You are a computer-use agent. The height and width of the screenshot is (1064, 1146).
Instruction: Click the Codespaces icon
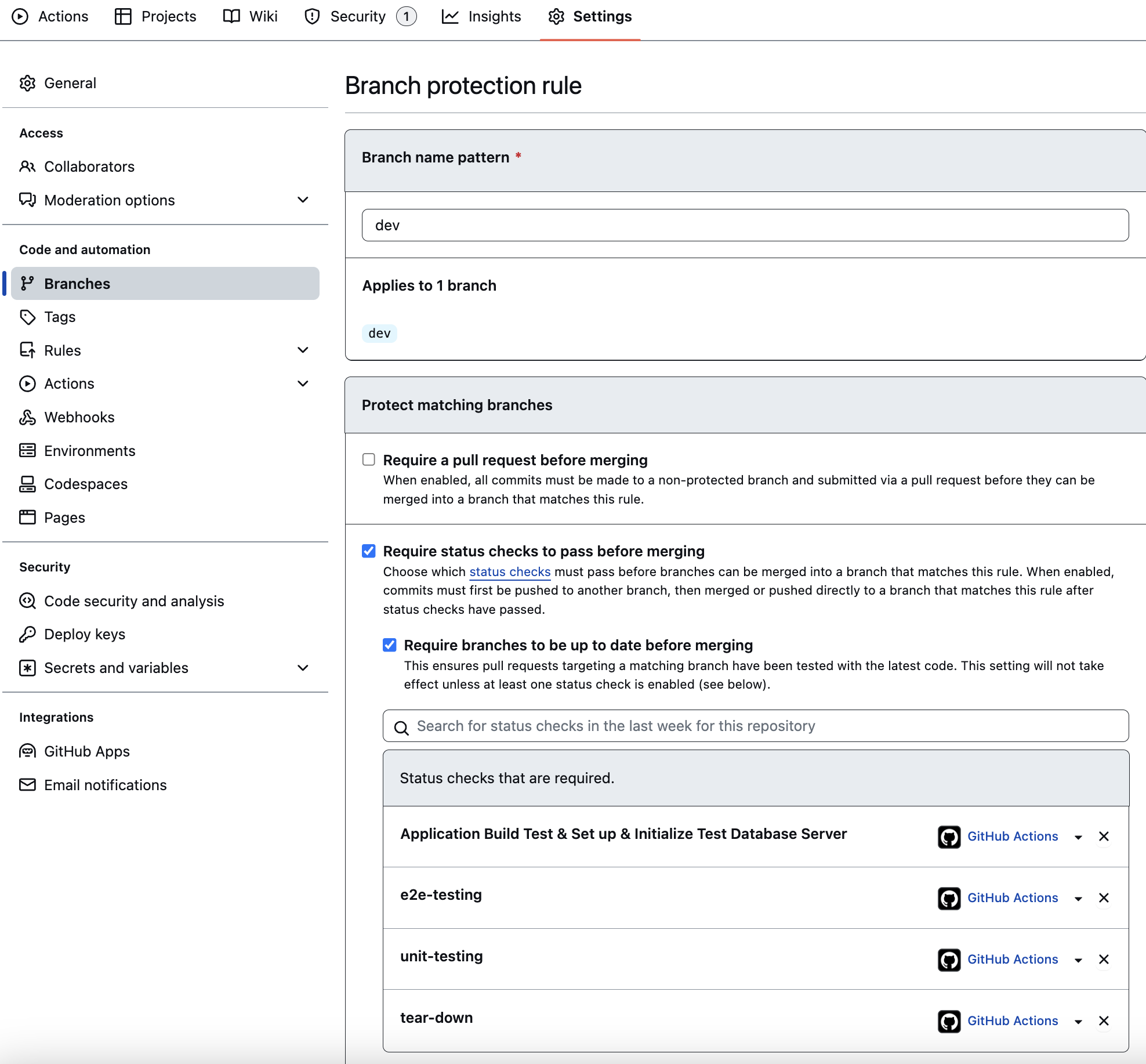click(x=27, y=484)
